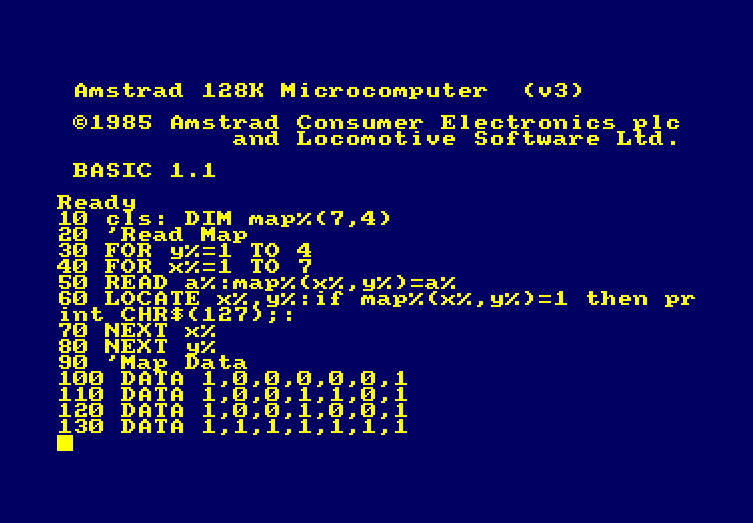Image resolution: width=753 pixels, height=523 pixels.
Task: Click Locomotive Software Ltd. text
Action: click(x=487, y=139)
